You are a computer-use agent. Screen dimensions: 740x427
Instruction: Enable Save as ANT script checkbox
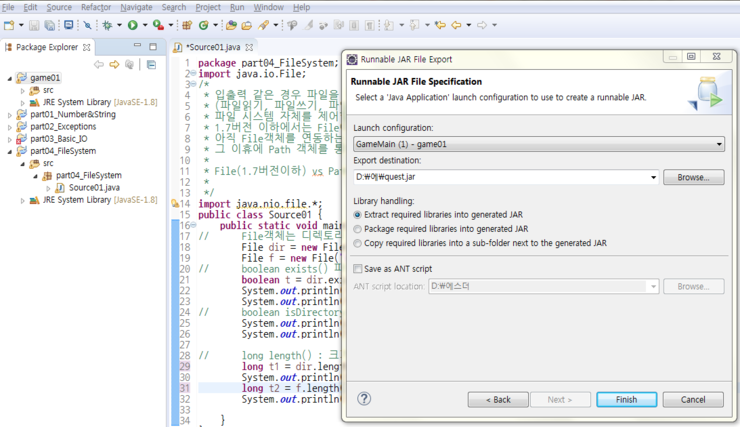(358, 268)
